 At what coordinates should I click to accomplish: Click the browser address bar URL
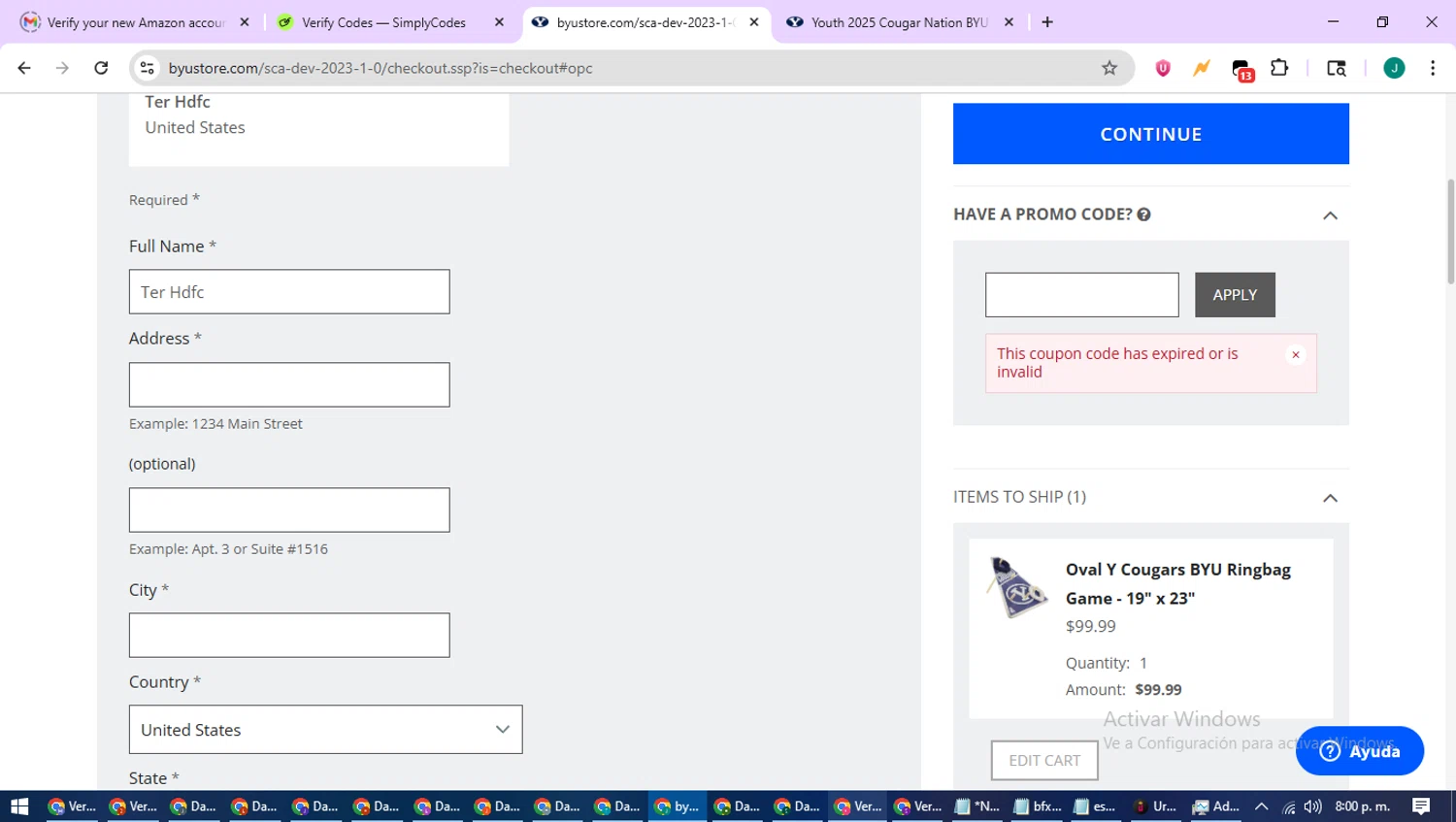point(381,68)
